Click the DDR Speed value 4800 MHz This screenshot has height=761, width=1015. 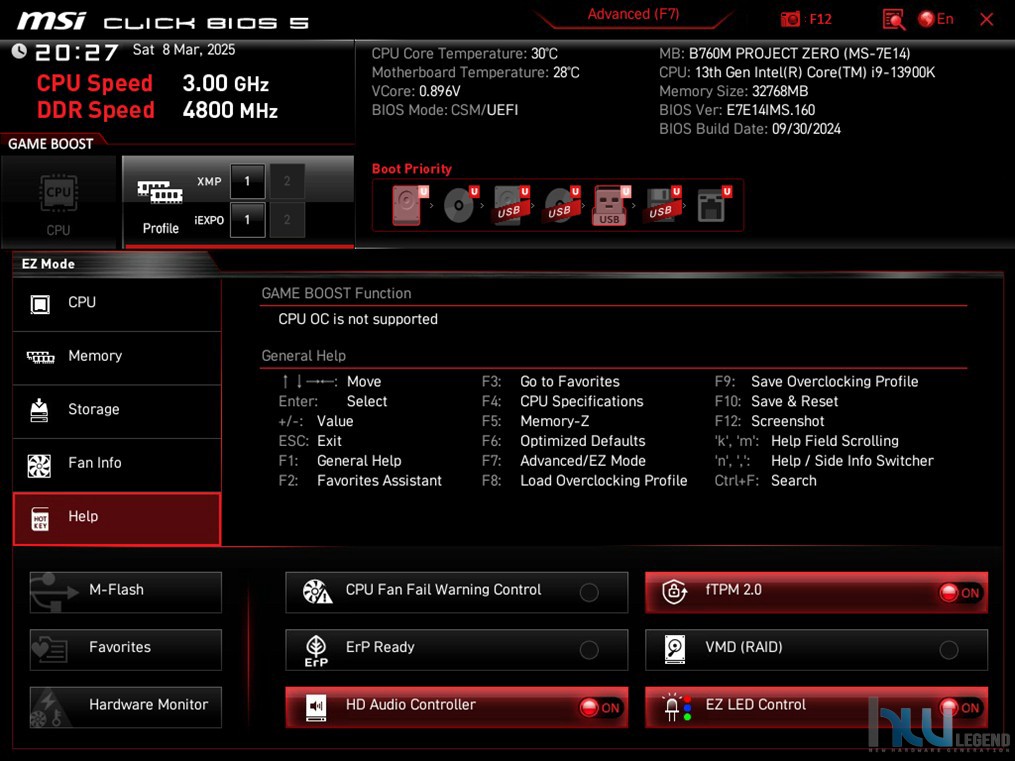[230, 110]
